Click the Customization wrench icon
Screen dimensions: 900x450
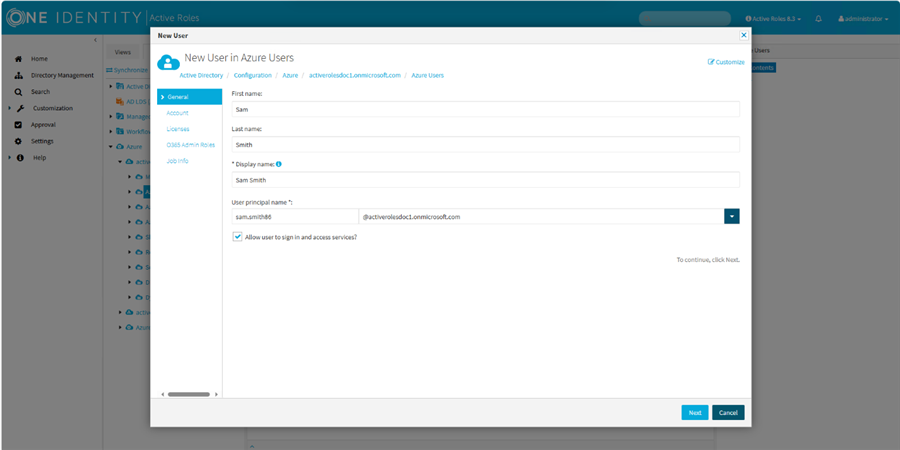point(20,108)
